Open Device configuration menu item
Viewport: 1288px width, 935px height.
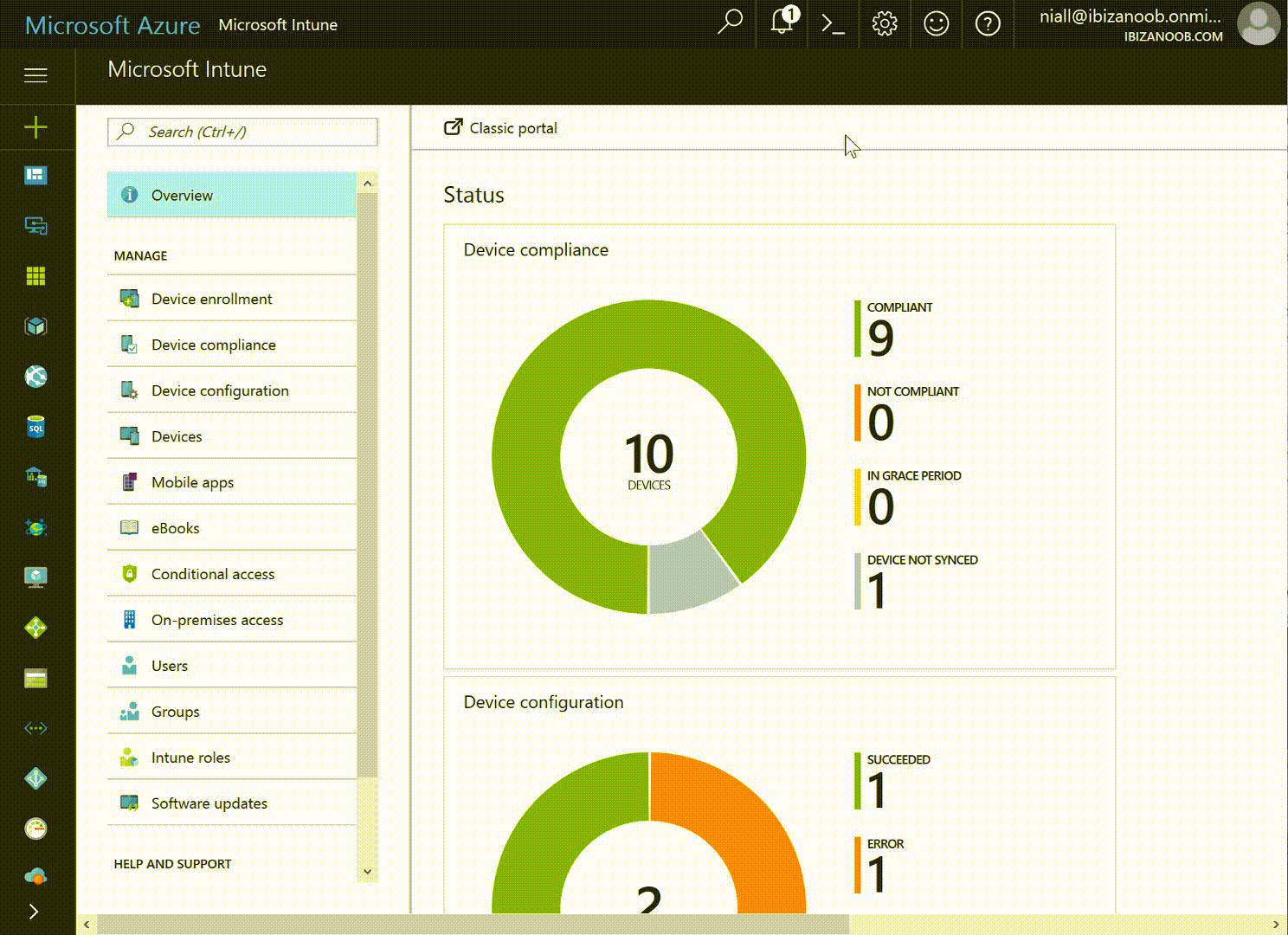pos(231,390)
